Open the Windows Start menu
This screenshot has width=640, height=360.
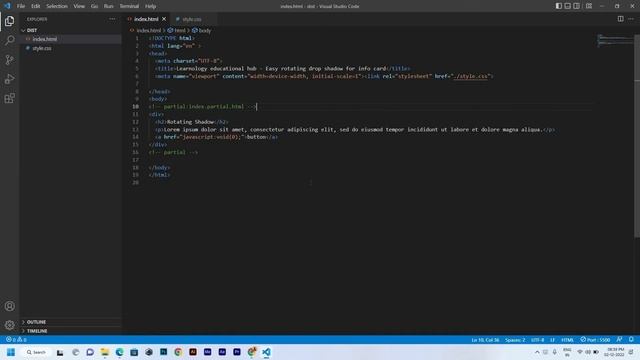[11, 352]
